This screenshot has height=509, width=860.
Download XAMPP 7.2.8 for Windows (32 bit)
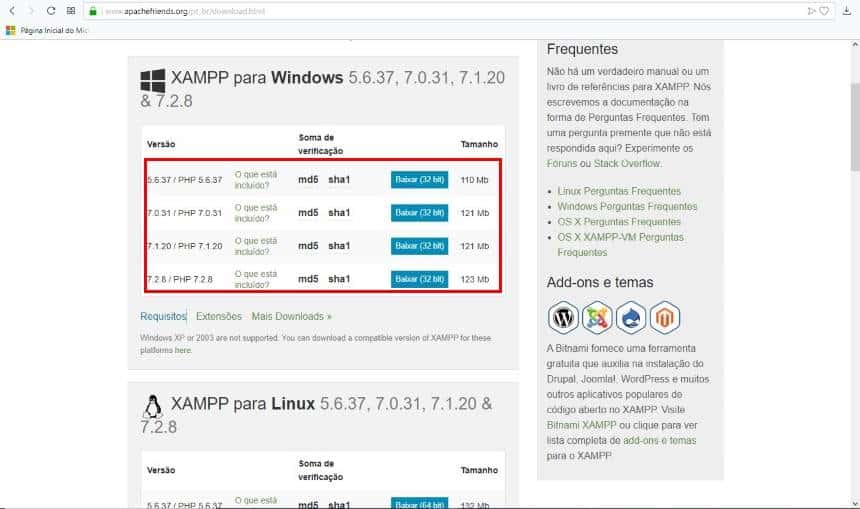pyautogui.click(x=419, y=279)
